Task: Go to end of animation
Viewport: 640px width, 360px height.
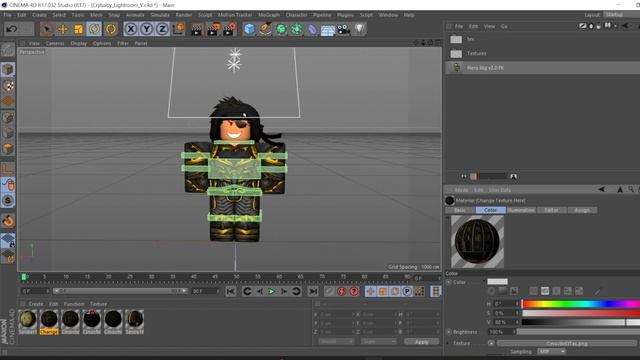Action: pyautogui.click(x=313, y=291)
